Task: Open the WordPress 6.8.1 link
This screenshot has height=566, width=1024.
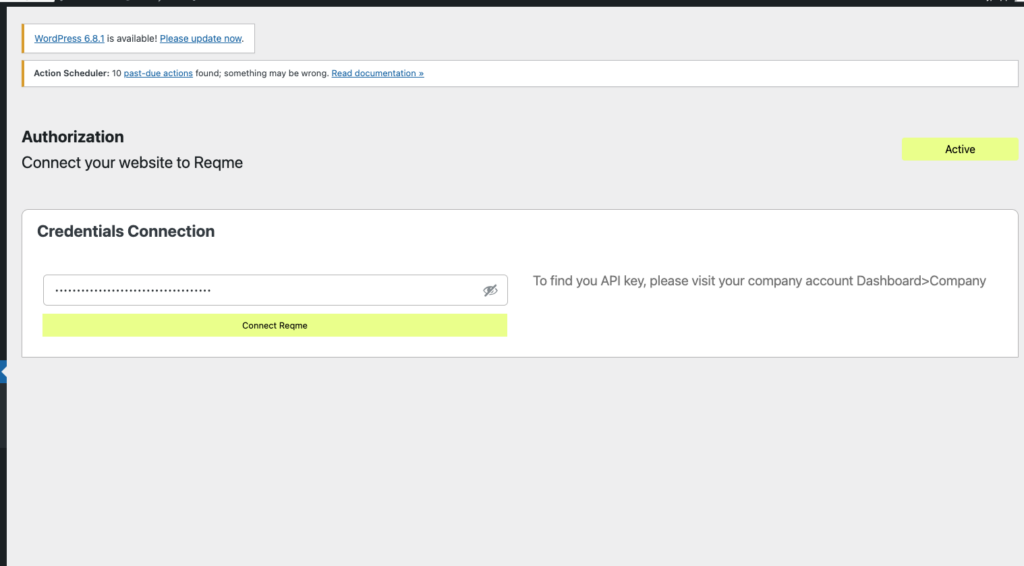Action: [69, 39]
